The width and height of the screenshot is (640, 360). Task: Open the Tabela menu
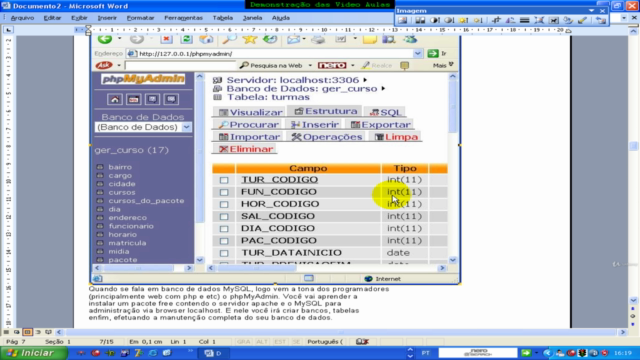pos(222,18)
